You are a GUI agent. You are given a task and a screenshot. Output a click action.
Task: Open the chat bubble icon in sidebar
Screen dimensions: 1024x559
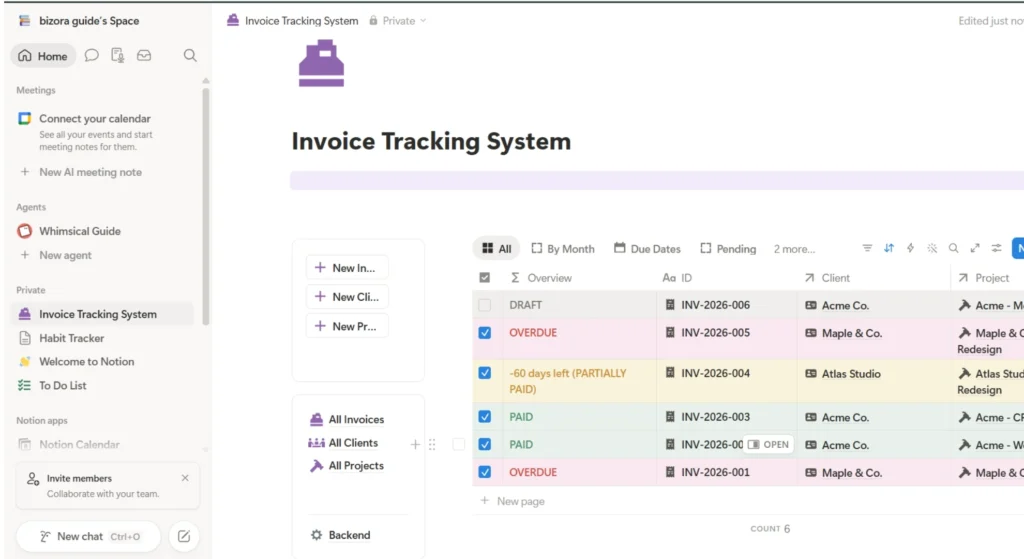pyautogui.click(x=91, y=56)
